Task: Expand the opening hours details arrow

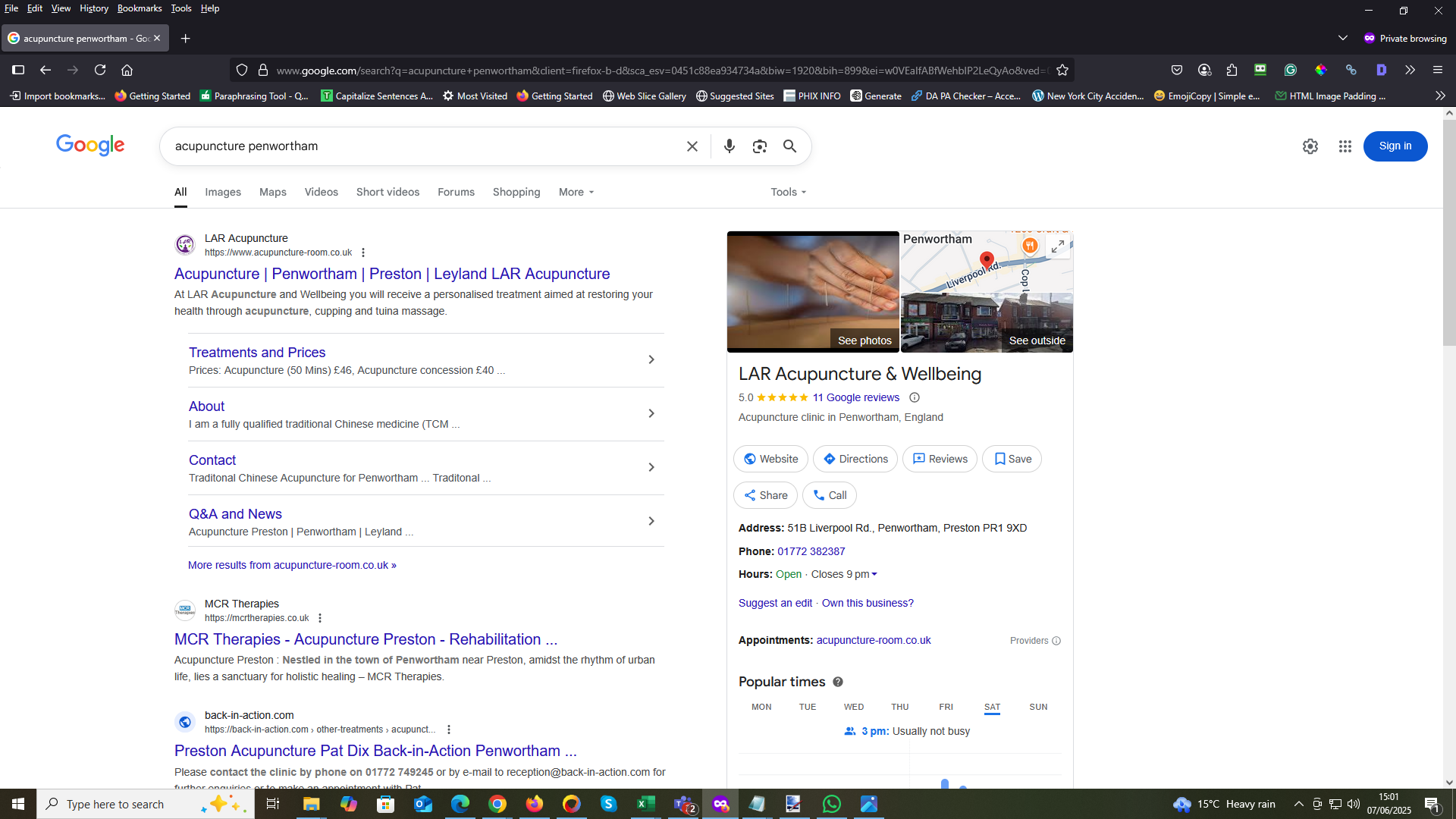Action: click(x=874, y=575)
